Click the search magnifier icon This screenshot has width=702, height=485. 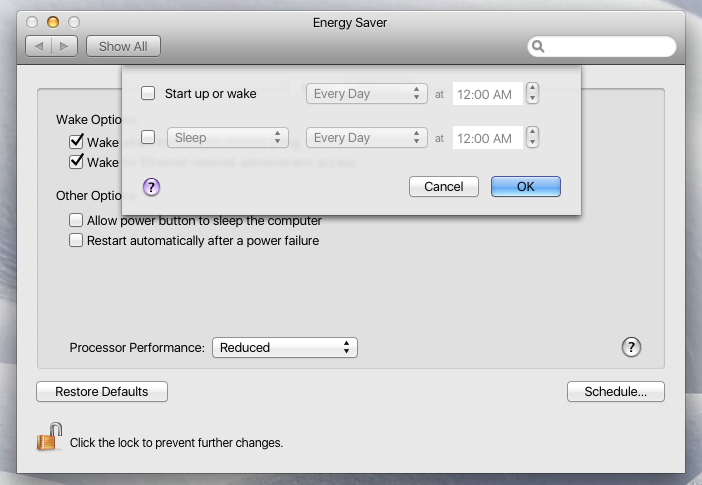coord(539,46)
